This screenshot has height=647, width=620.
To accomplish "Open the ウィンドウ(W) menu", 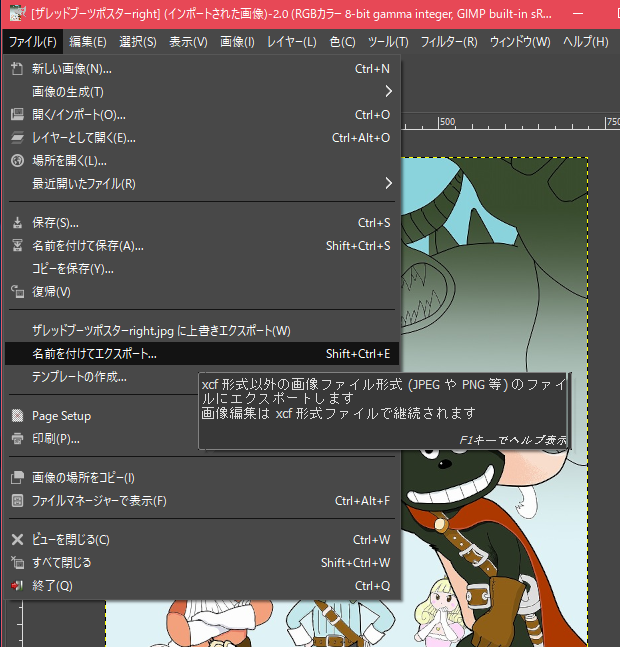I will tap(520, 42).
